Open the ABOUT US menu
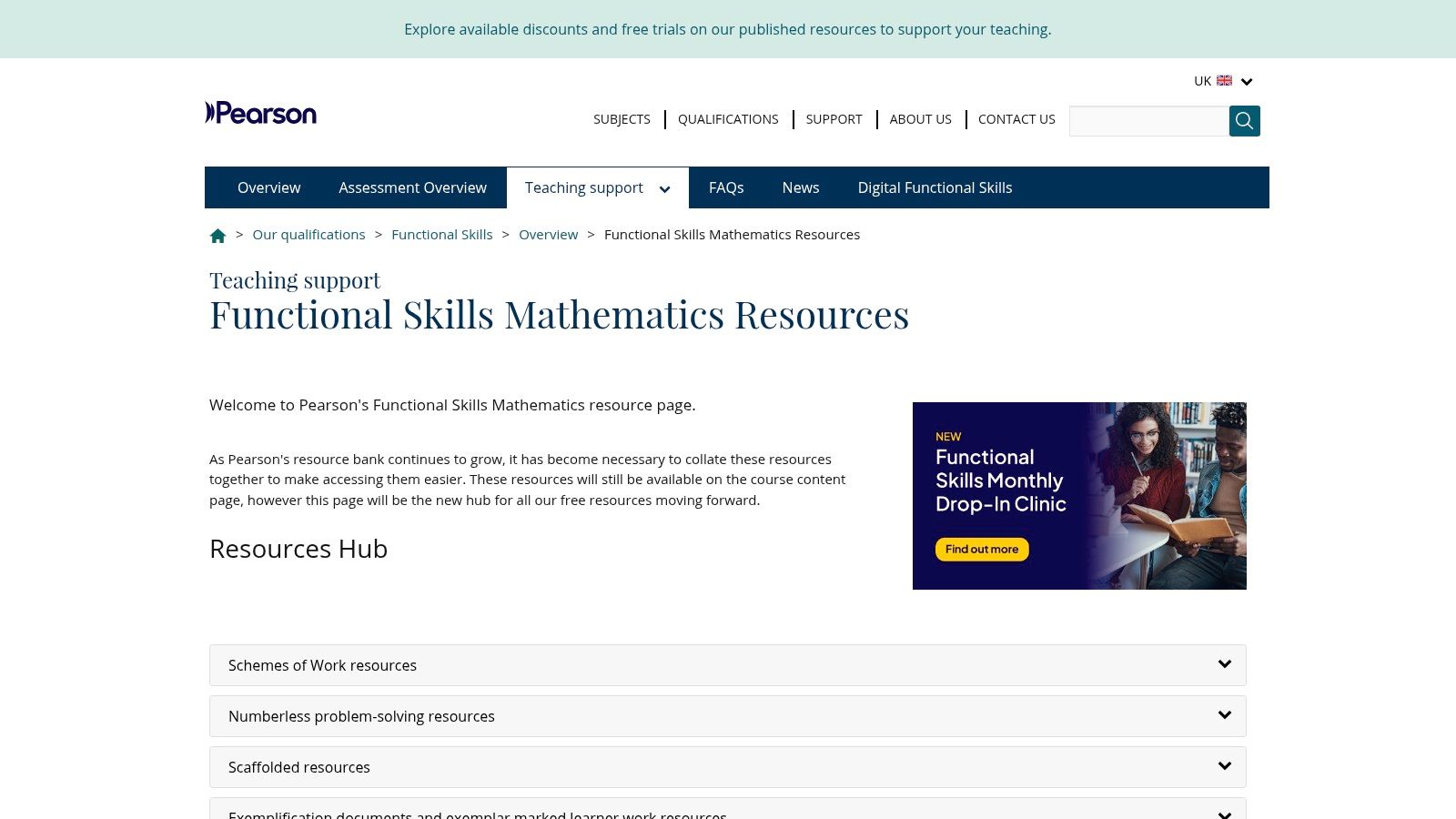The image size is (1456, 819). 920,119
